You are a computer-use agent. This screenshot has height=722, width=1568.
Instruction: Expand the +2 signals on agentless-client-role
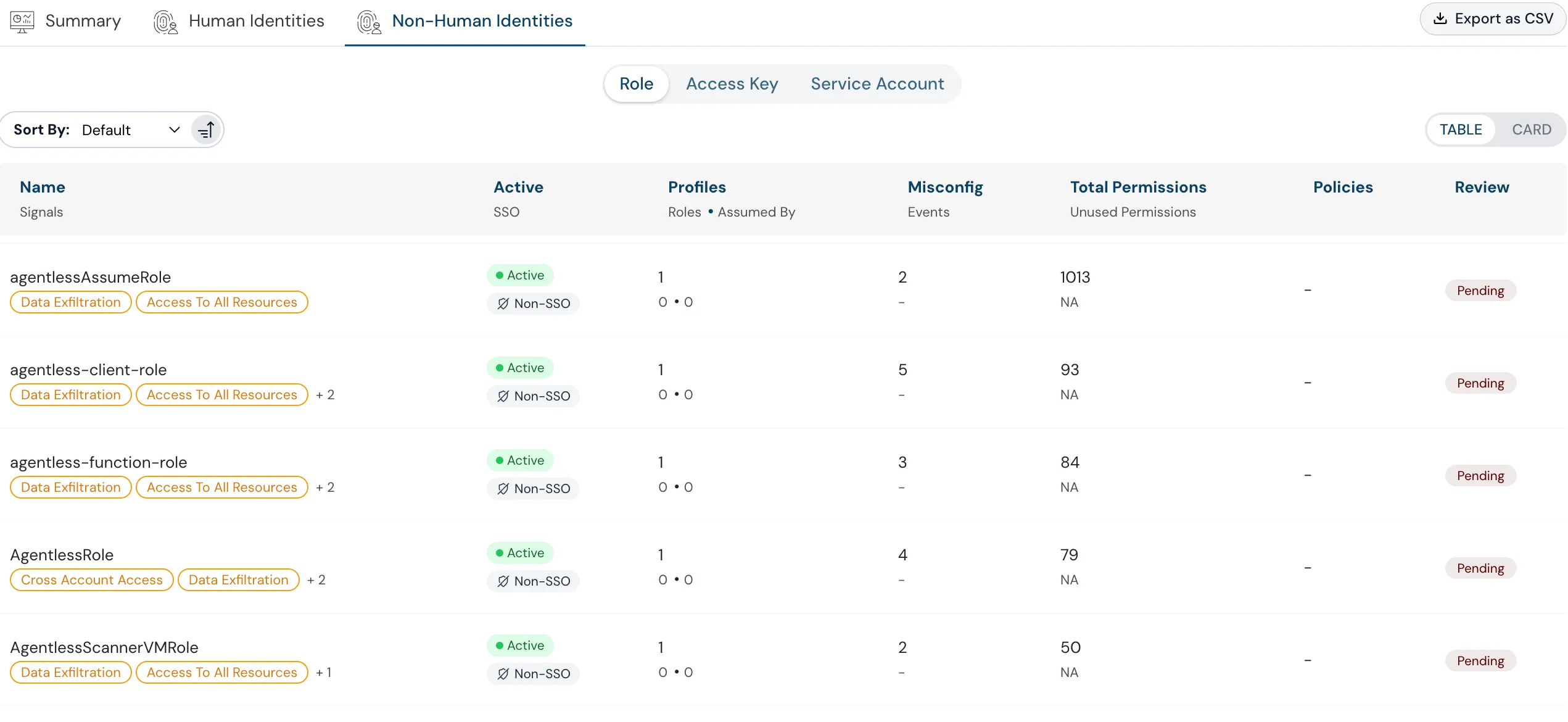(326, 394)
